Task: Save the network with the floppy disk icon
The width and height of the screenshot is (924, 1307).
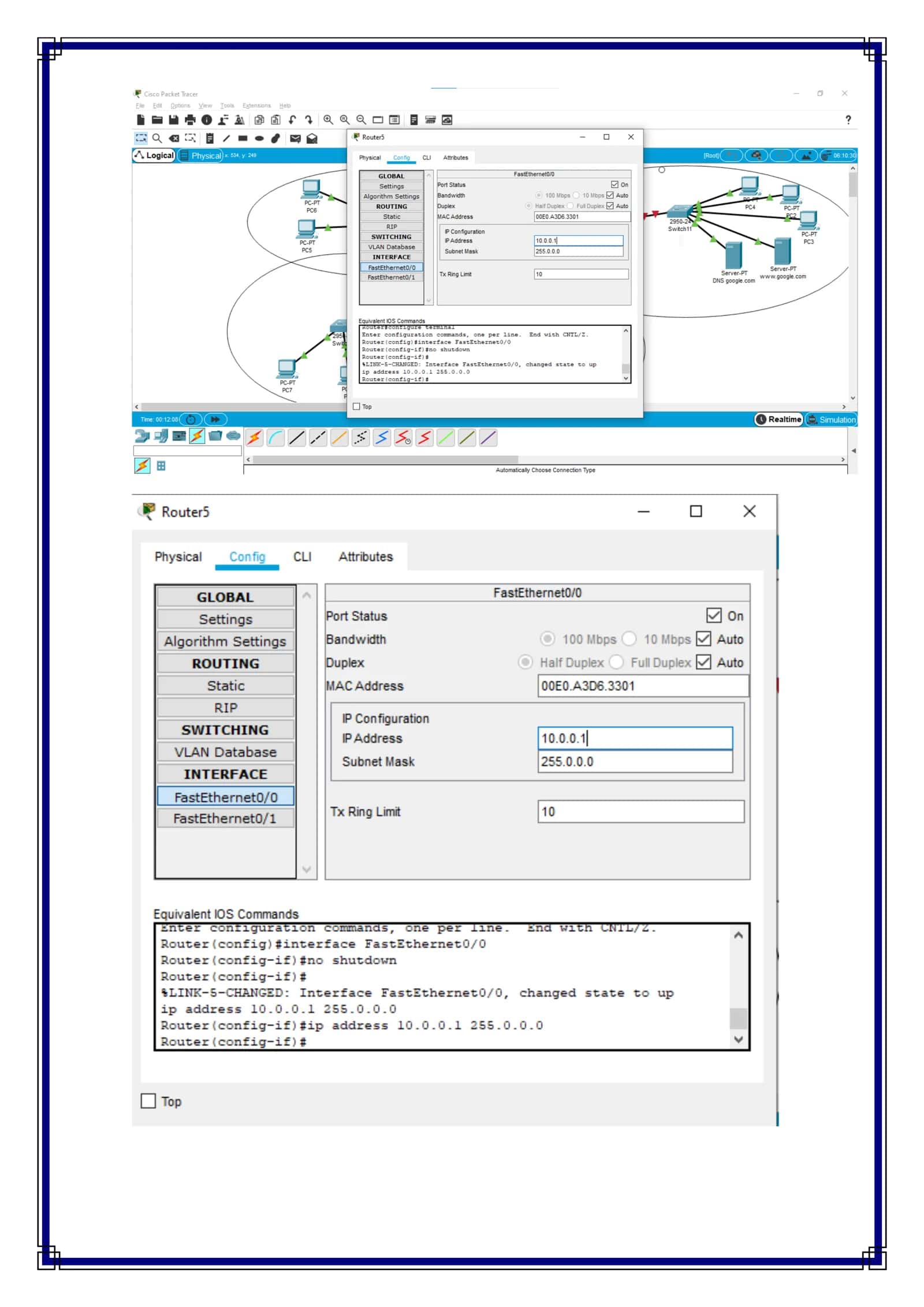Action: click(173, 120)
